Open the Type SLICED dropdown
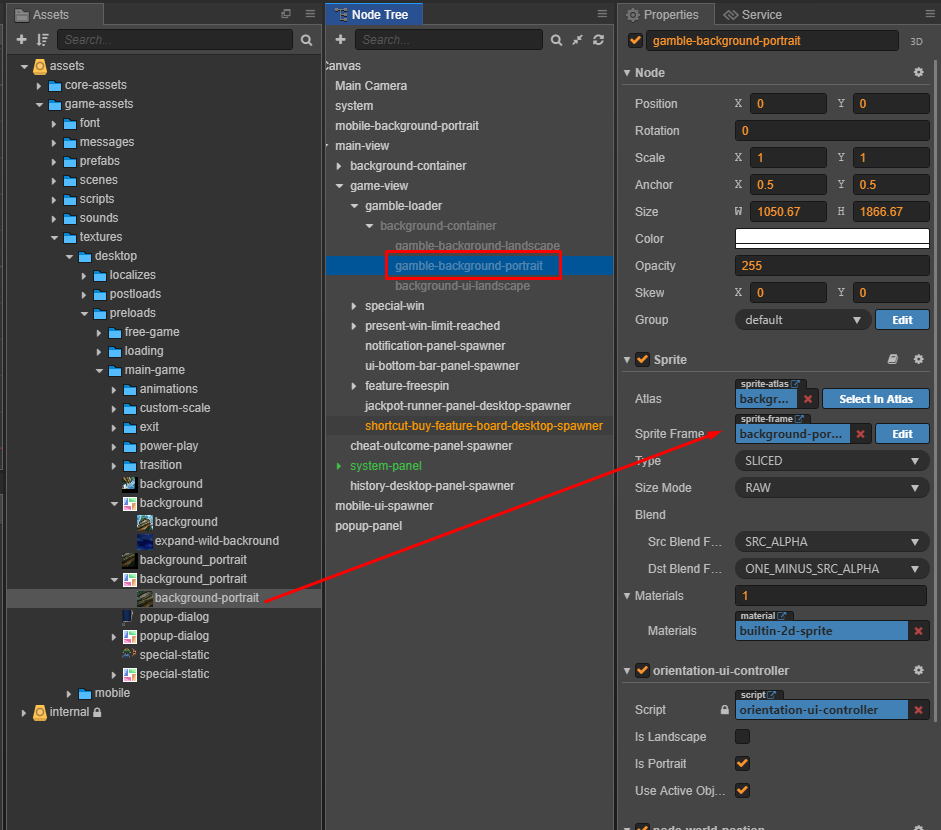 (x=832, y=461)
